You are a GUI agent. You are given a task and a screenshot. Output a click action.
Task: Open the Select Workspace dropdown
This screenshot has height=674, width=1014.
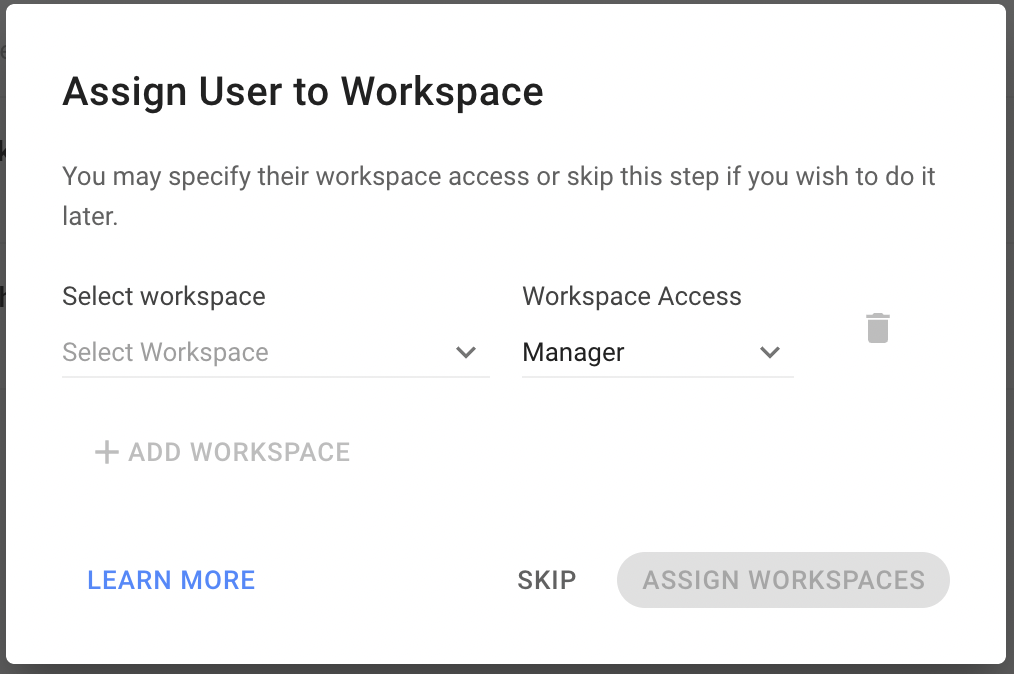[275, 353]
